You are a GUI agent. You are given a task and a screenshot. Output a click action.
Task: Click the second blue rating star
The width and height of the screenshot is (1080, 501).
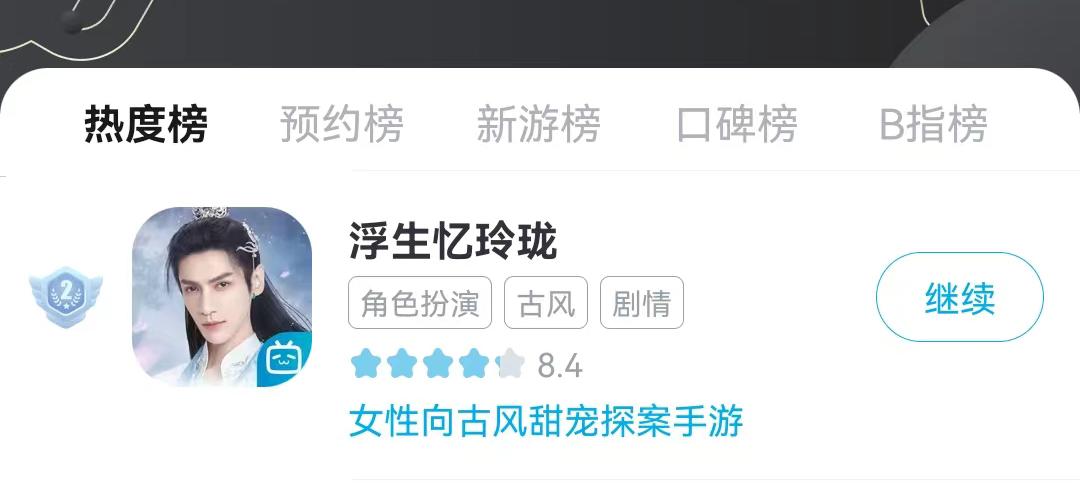[402, 364]
